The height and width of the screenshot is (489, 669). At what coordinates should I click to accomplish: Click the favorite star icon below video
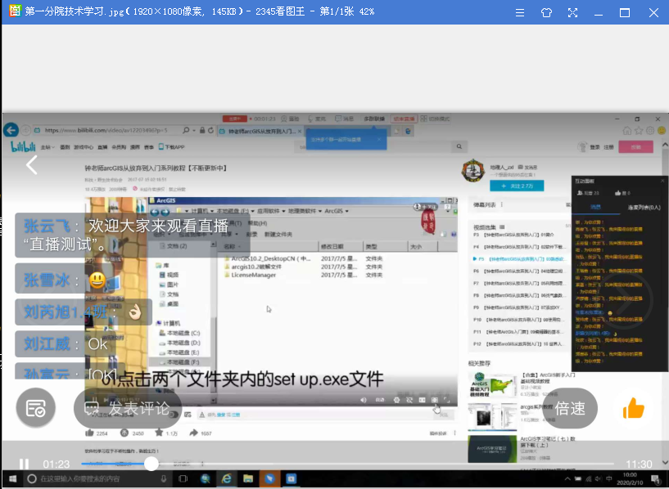tap(159, 433)
